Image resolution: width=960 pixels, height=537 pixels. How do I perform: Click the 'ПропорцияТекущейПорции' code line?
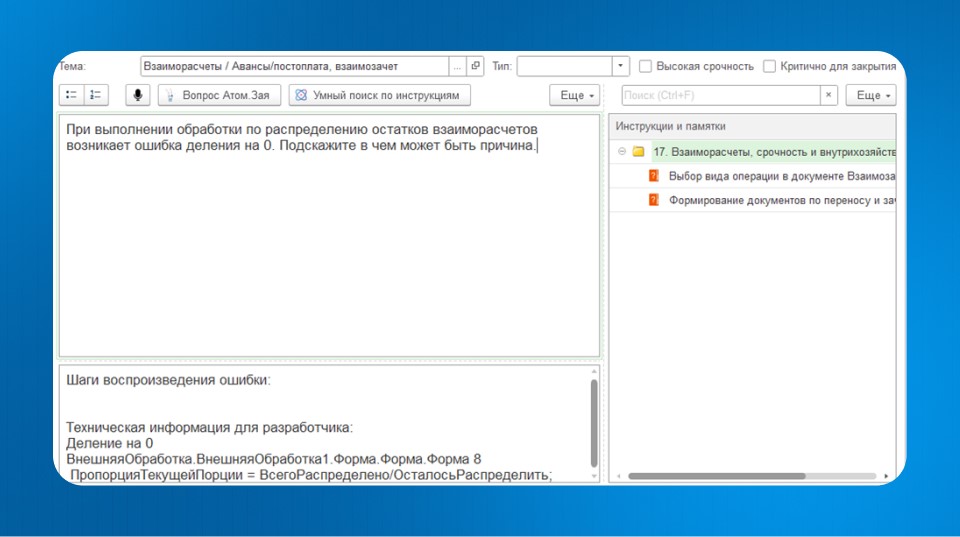click(x=311, y=475)
